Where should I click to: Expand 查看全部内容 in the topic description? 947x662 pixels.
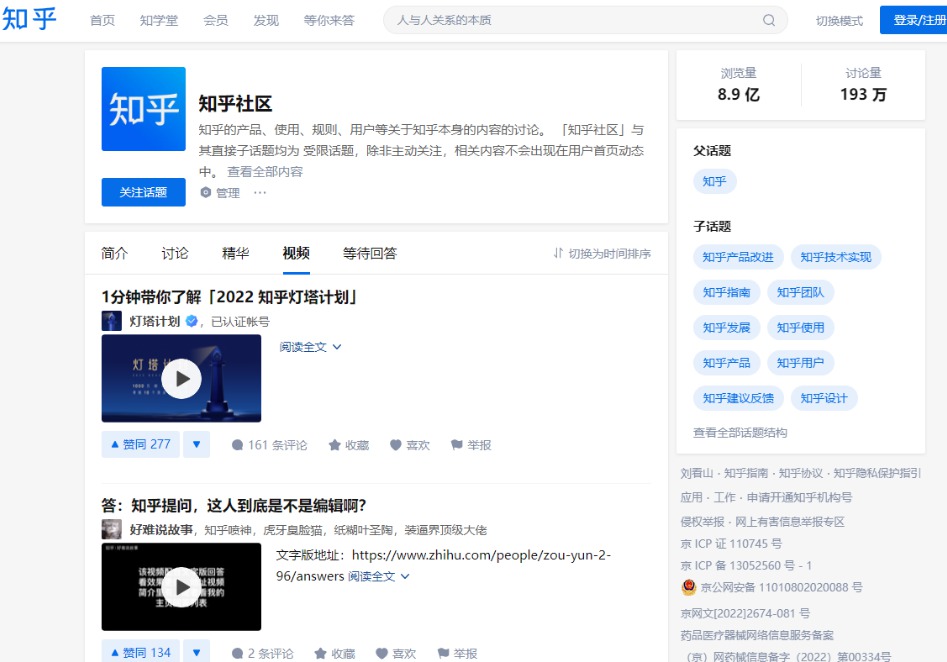(265, 172)
